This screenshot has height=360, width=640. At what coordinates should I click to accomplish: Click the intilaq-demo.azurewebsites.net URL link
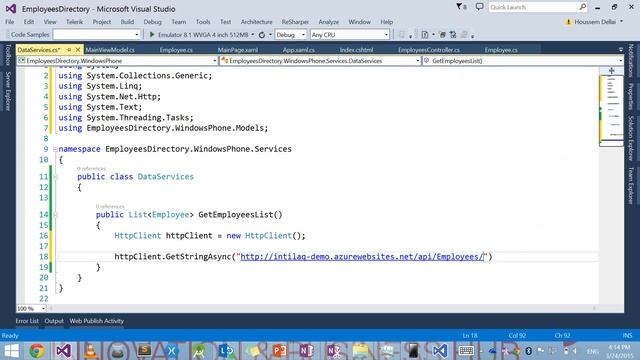click(x=362, y=257)
